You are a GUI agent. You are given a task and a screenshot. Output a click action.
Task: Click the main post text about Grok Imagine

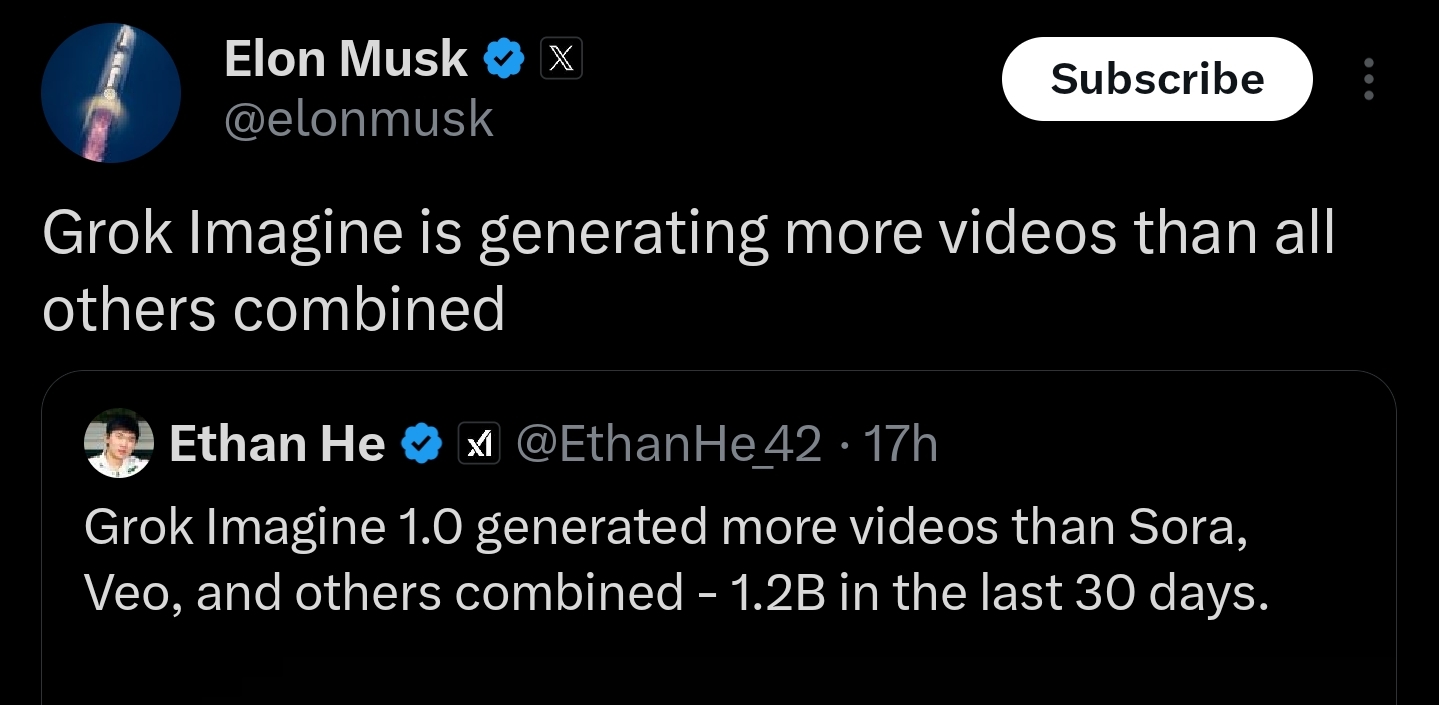click(688, 234)
